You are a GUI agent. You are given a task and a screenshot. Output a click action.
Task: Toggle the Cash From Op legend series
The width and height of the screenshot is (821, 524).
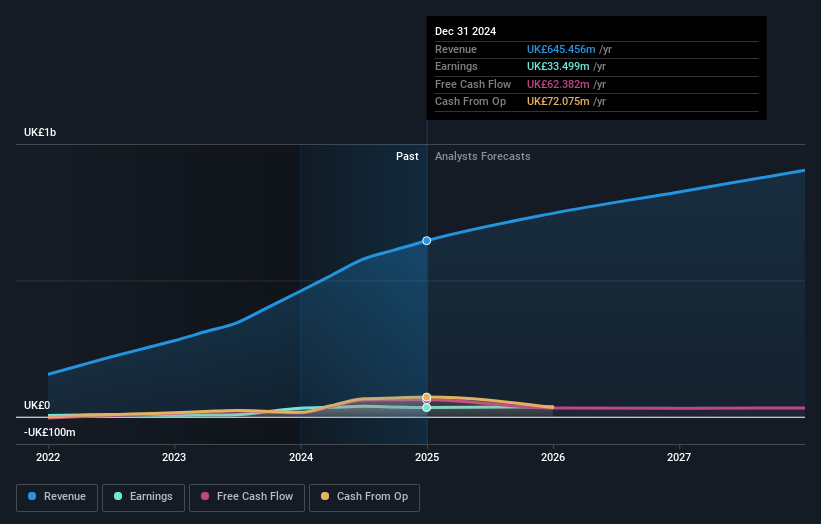[364, 497]
